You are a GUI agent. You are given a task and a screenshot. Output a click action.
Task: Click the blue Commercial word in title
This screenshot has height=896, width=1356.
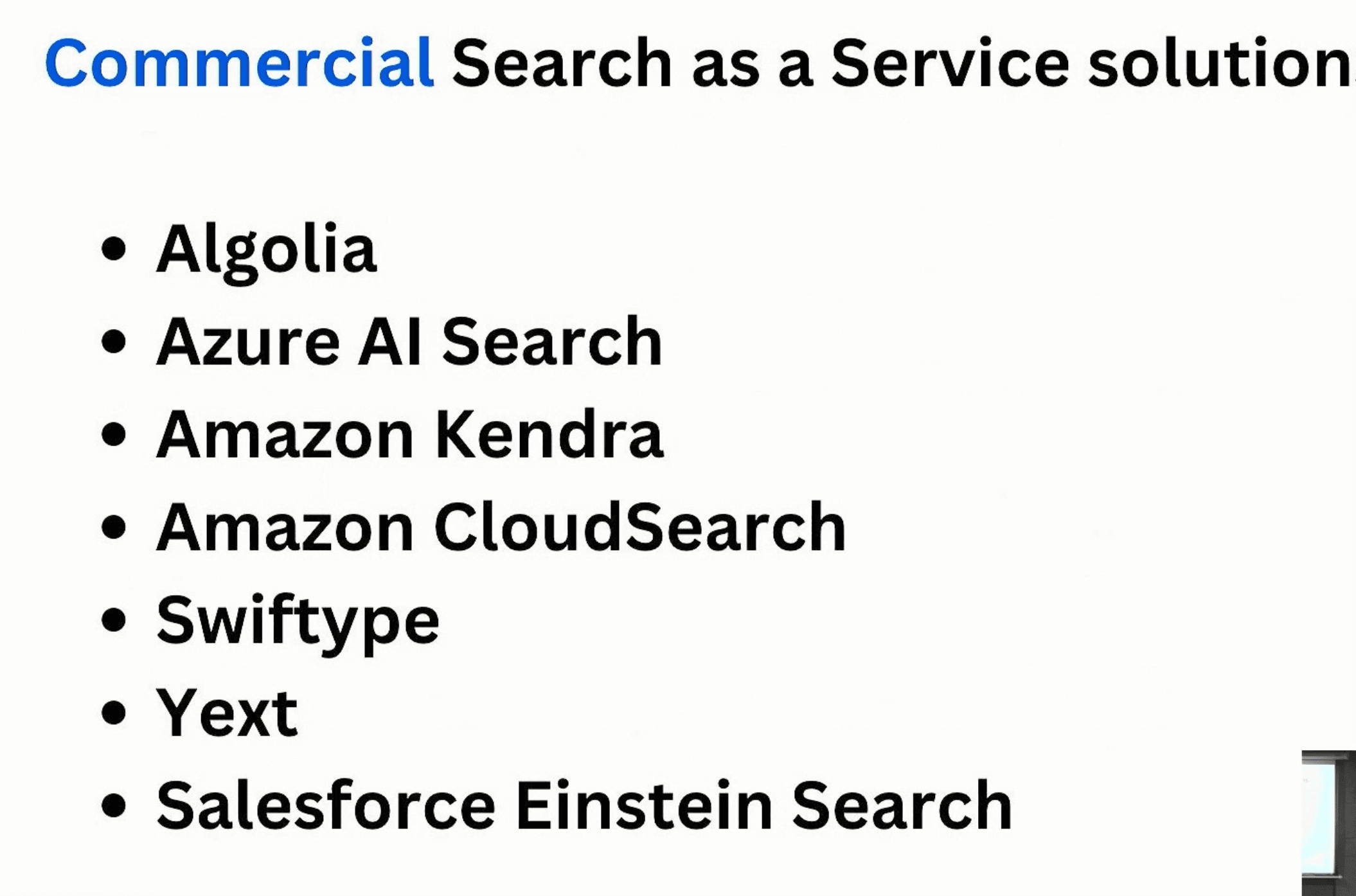point(239,62)
